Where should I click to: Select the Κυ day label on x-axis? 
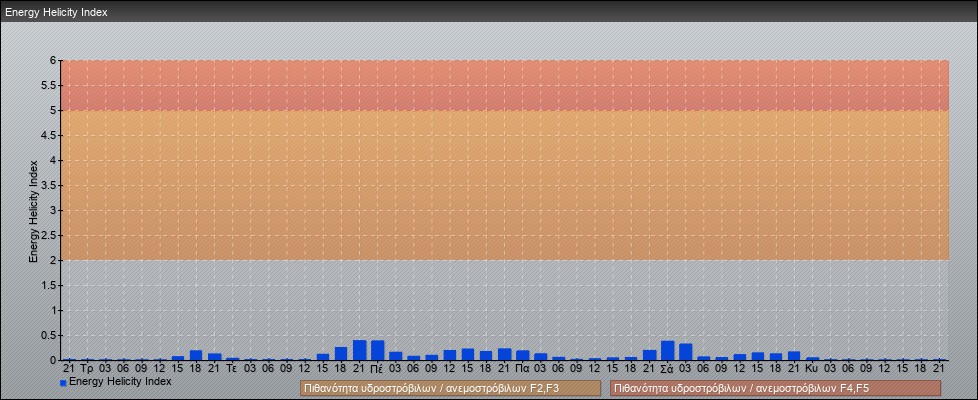[811, 369]
